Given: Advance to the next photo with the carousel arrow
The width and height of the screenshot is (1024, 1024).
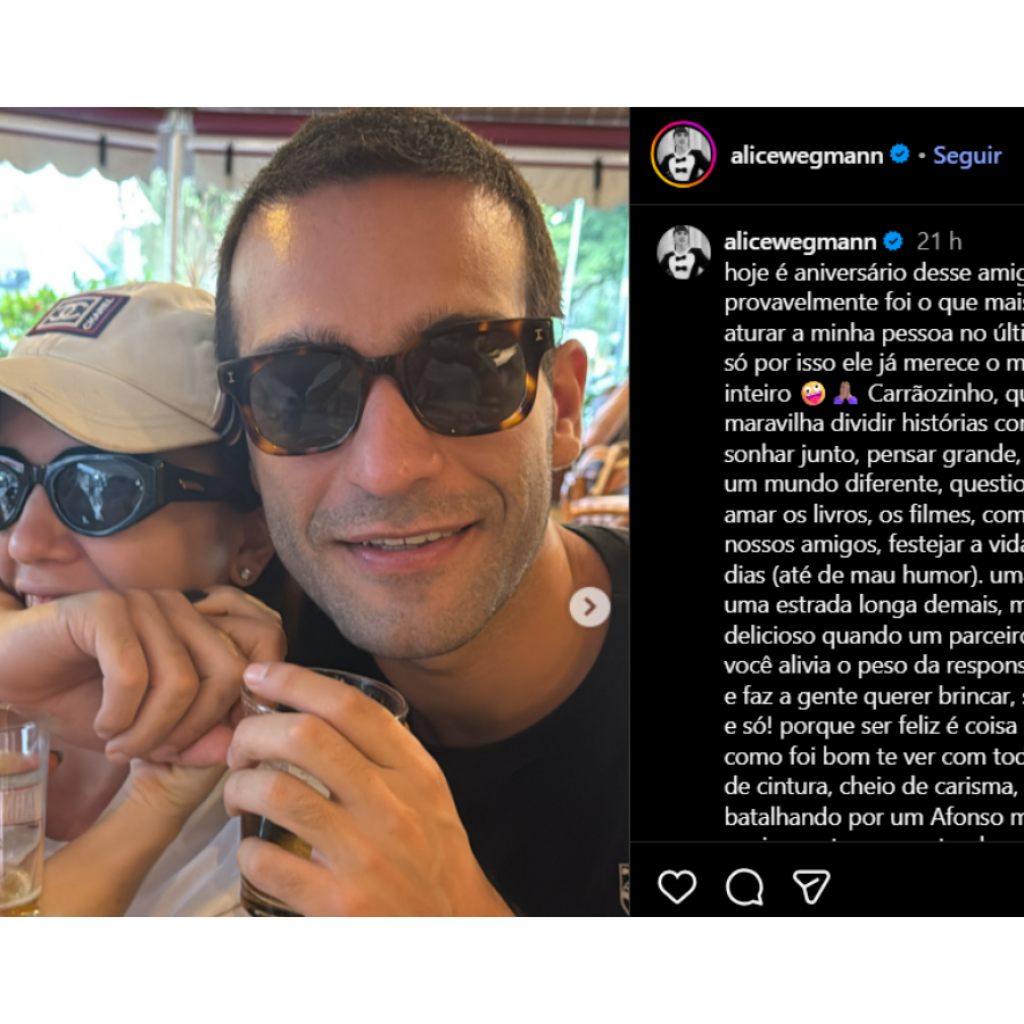Looking at the screenshot, I should coord(590,607).
